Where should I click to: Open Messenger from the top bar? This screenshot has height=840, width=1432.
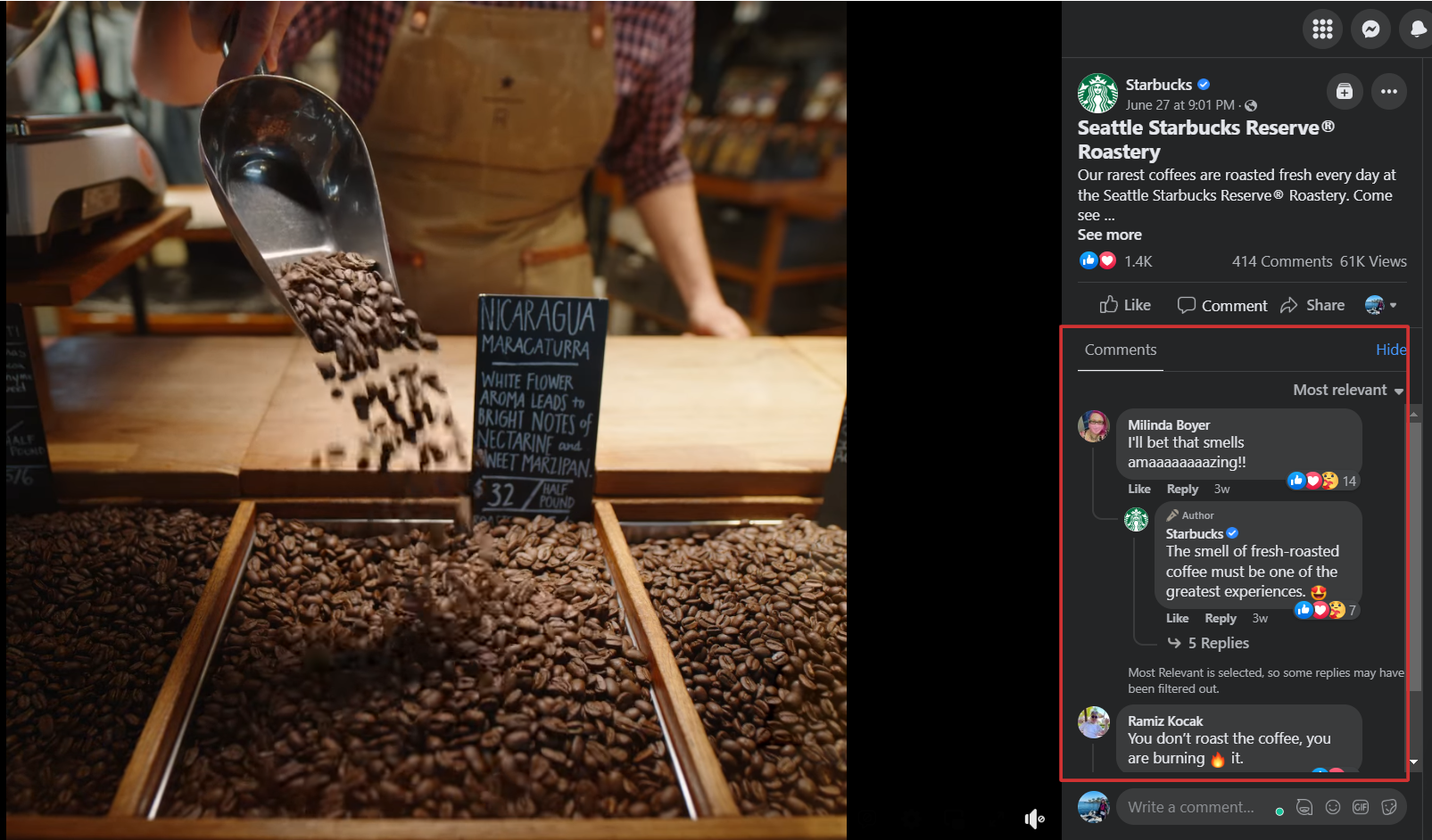(1370, 29)
